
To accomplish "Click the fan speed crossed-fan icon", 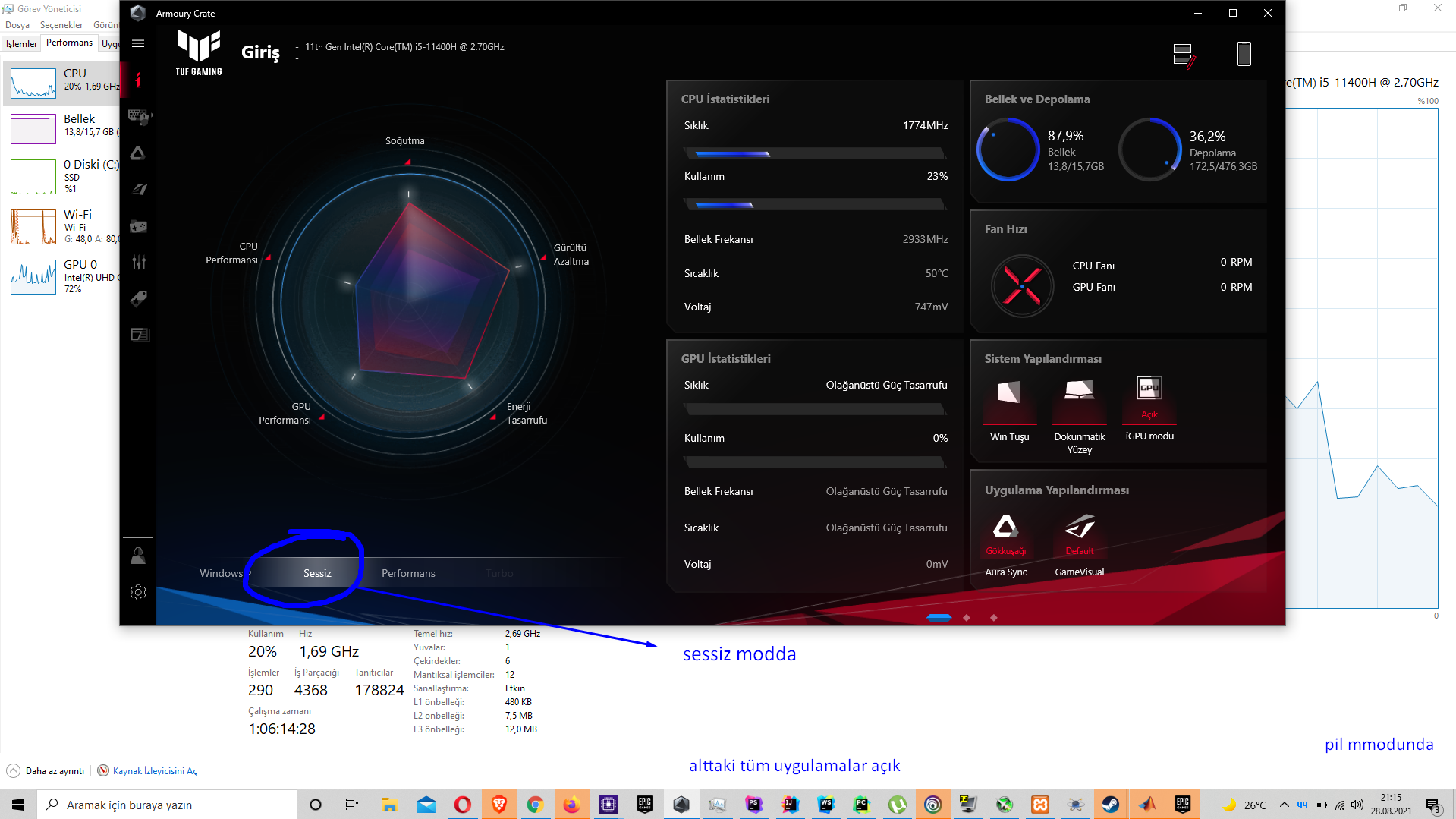I will (x=1022, y=286).
